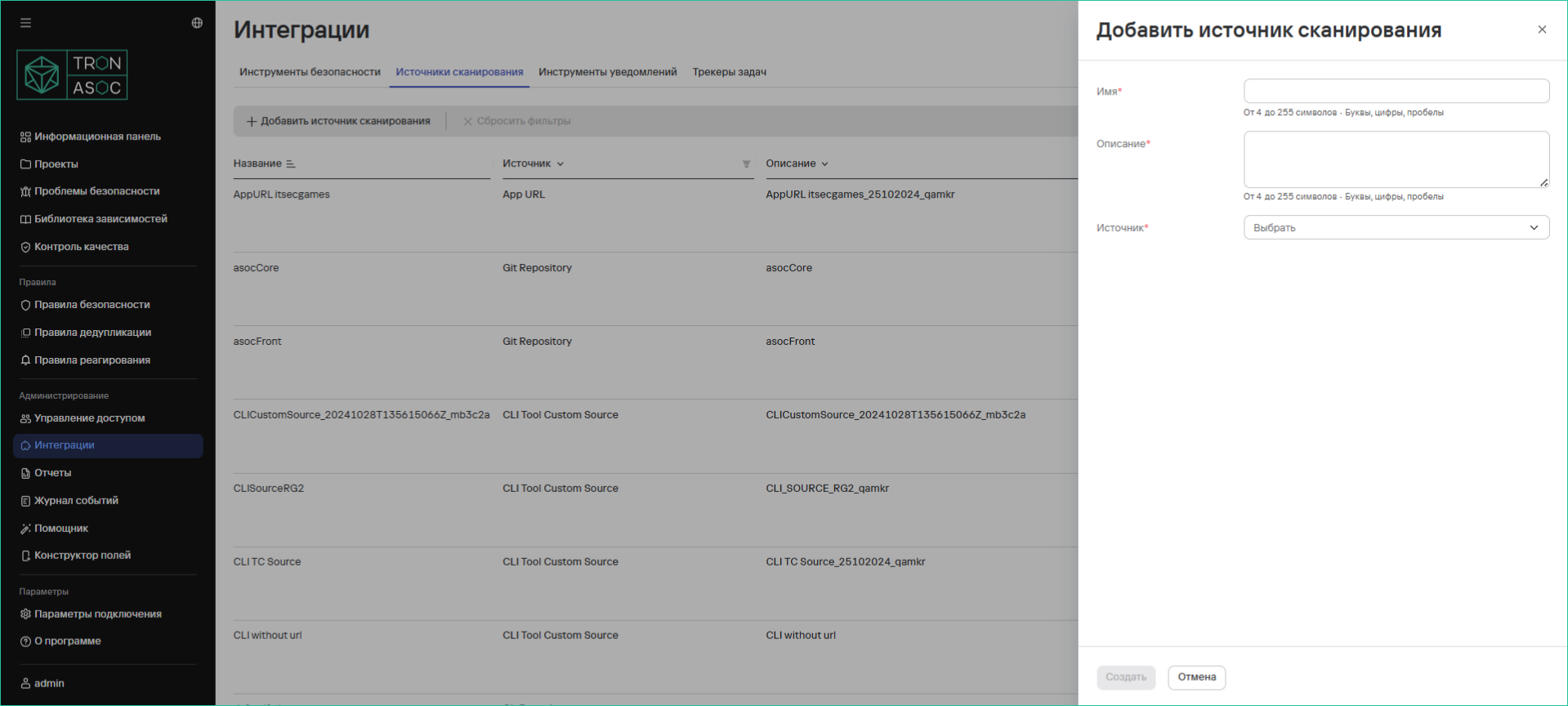Screen dimensions: 1568x706
Task: Expand the Источник select dropdown
Action: point(1396,228)
